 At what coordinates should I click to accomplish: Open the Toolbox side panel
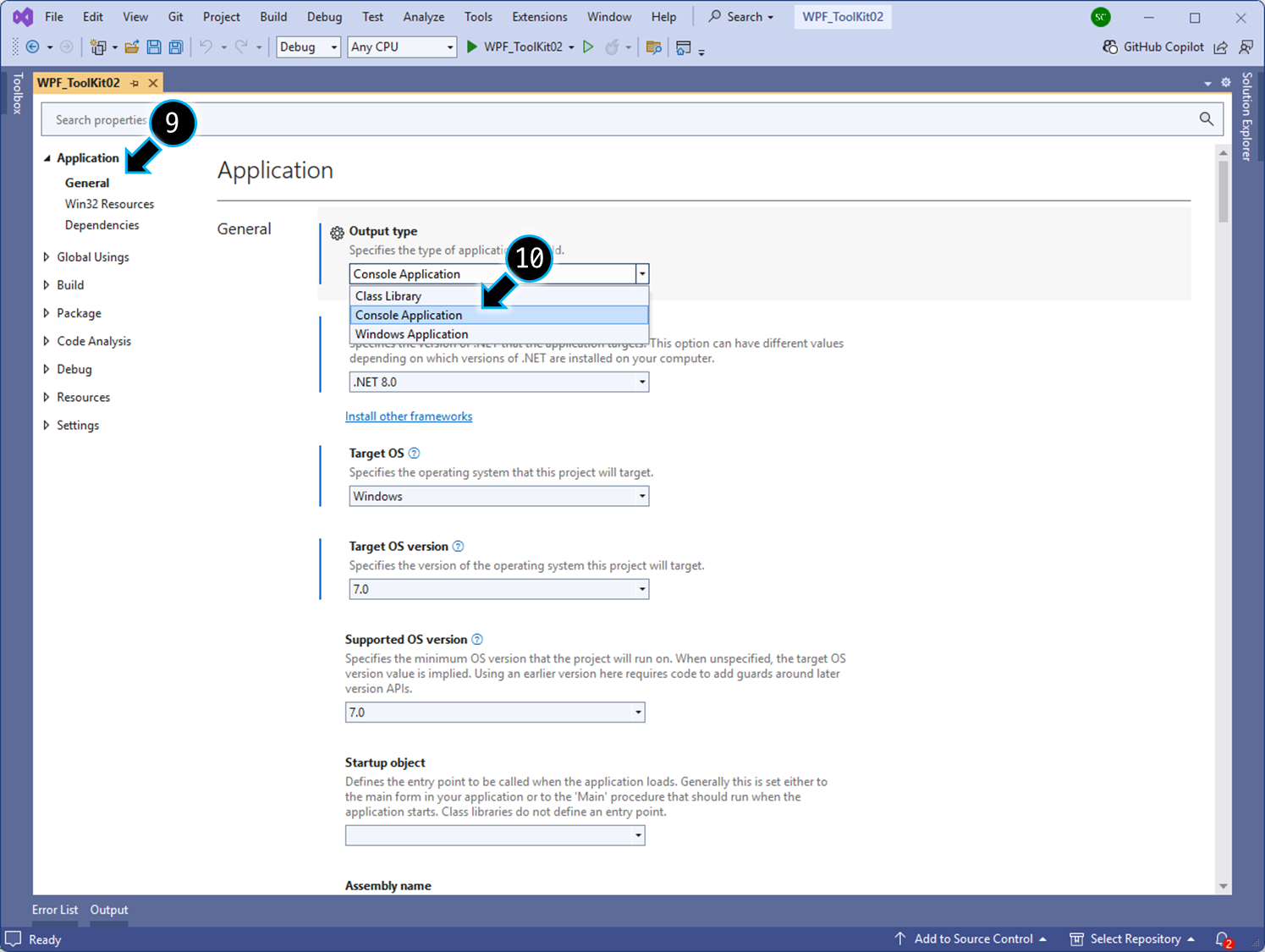tap(17, 94)
